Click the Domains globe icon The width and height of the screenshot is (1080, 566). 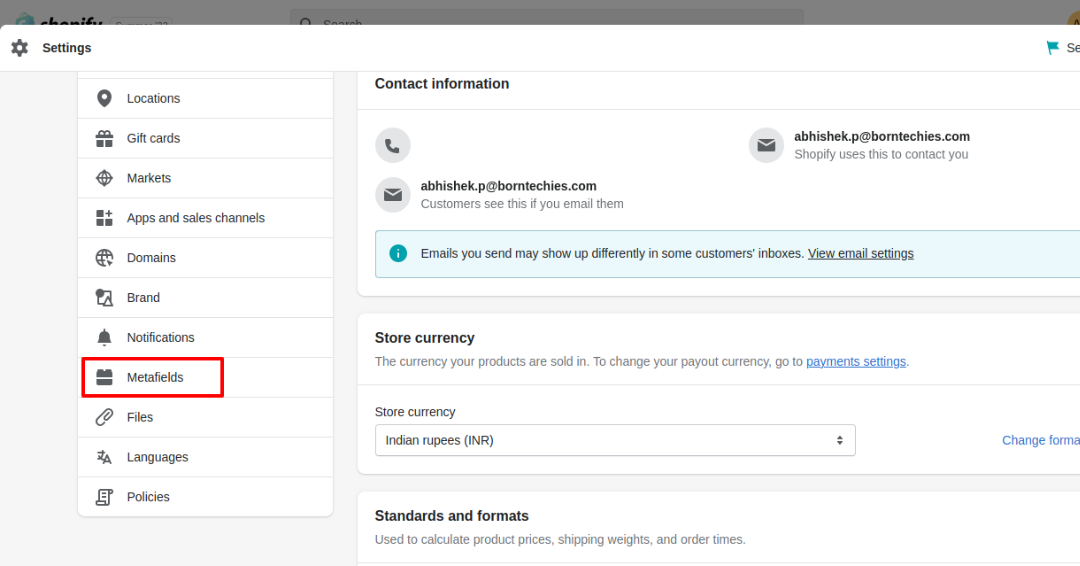coord(104,258)
